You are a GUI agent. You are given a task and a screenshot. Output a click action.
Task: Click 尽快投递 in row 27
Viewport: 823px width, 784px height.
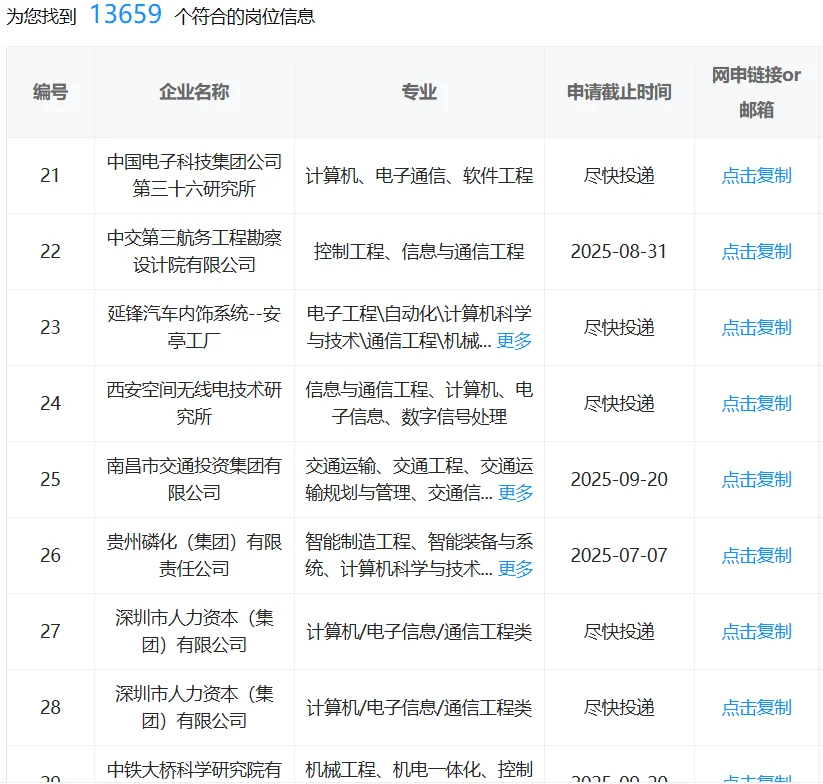pos(619,631)
